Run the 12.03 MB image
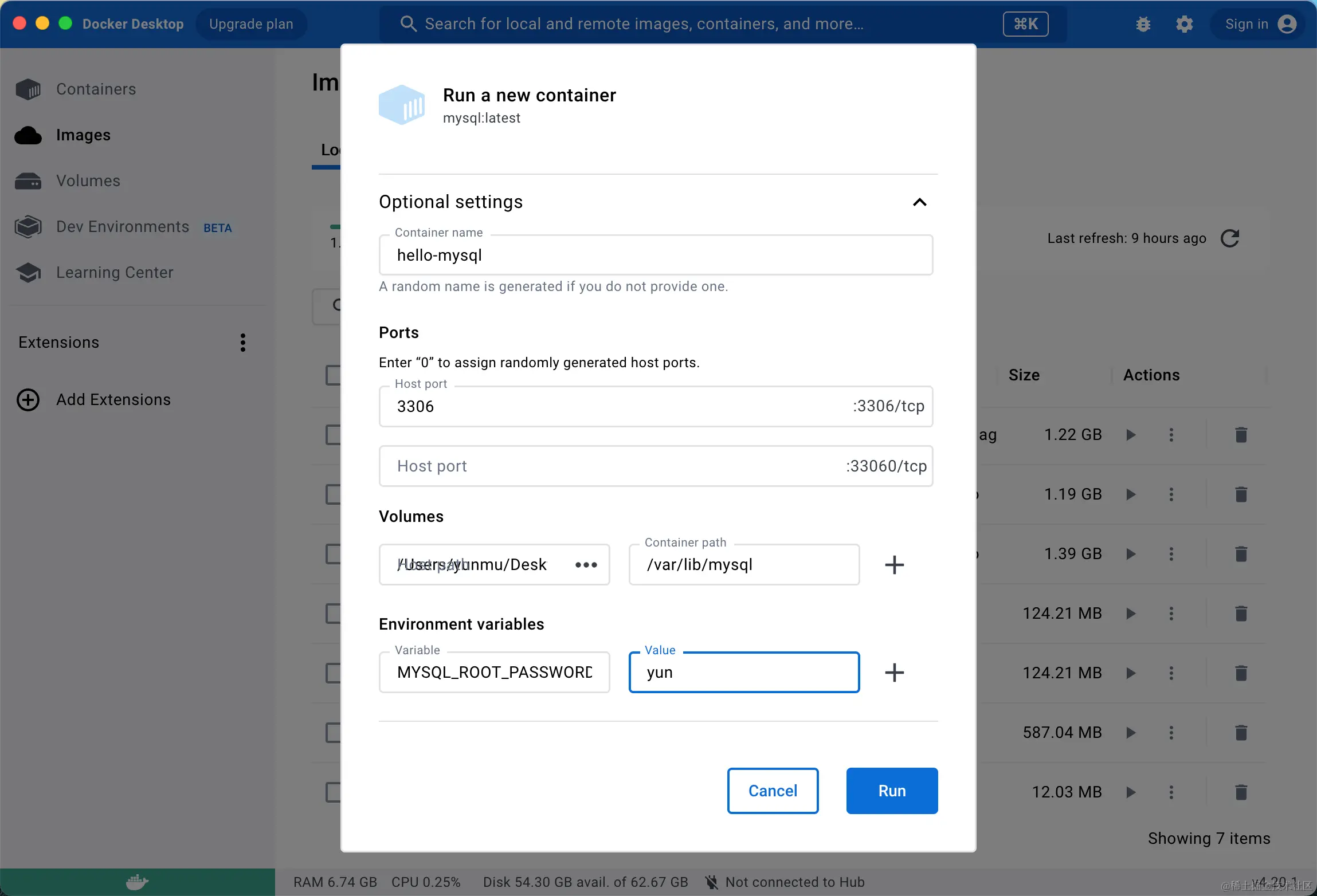 1131,792
